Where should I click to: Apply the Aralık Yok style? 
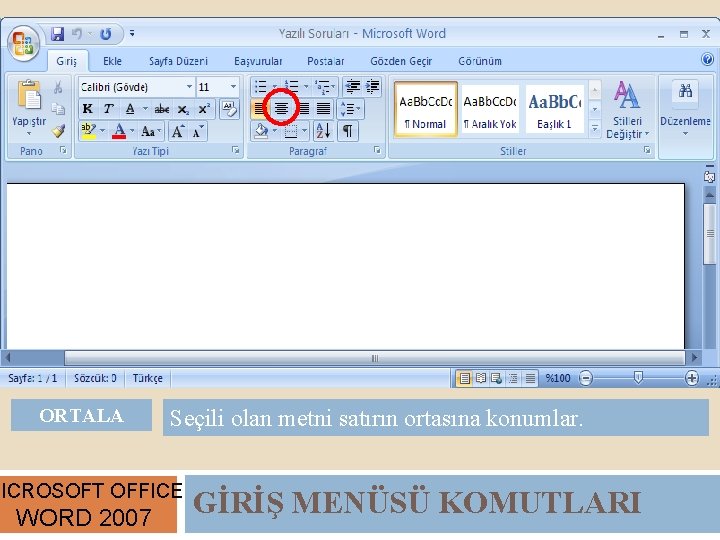490,109
